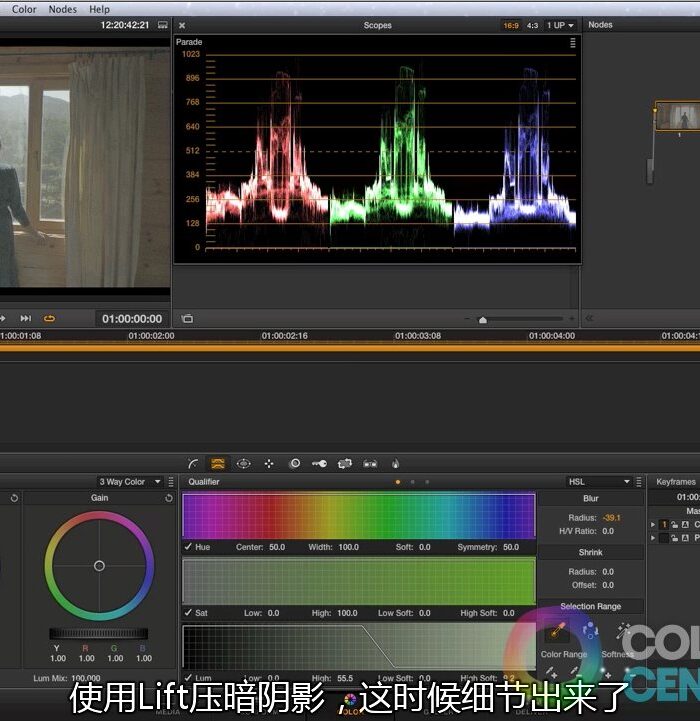Image resolution: width=700 pixels, height=721 pixels.
Task: Open the Key palette icon
Action: point(319,464)
